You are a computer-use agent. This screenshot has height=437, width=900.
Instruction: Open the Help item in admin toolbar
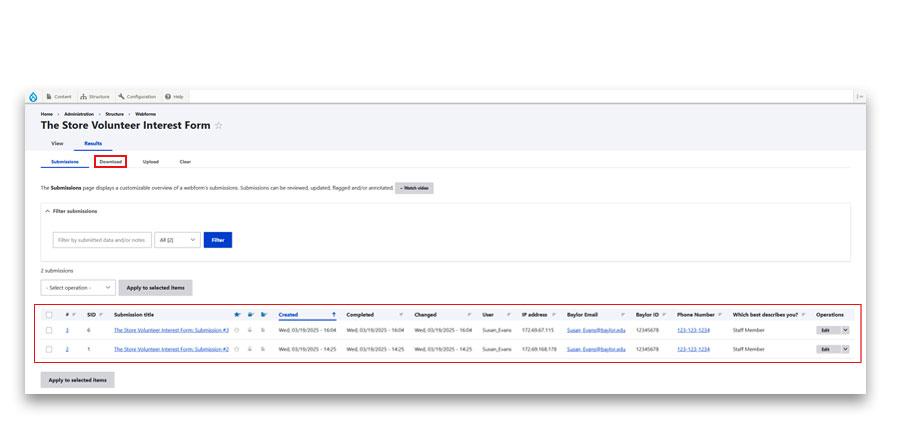point(174,96)
